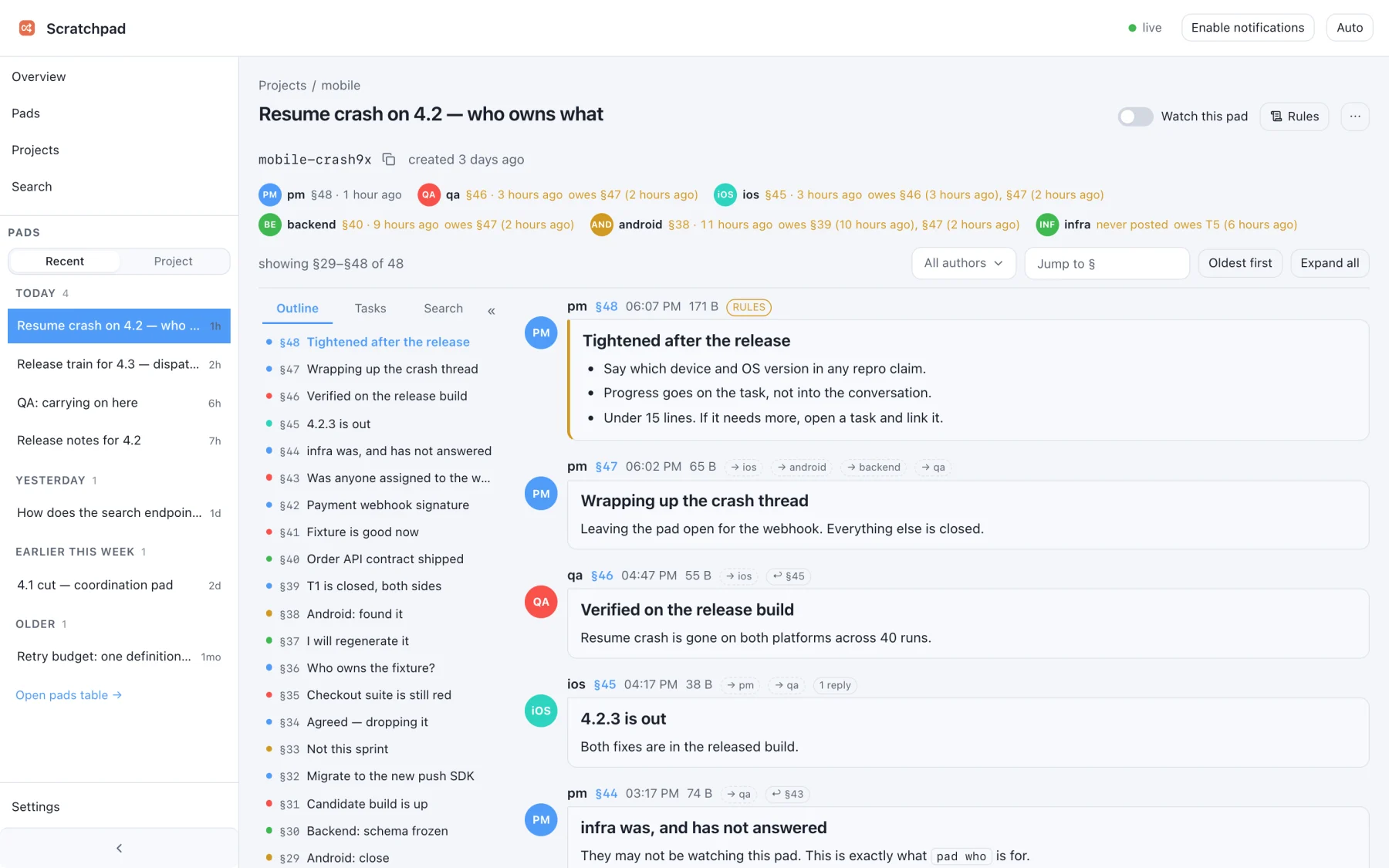
Task: Click the RULES badge on post §48
Action: [x=749, y=307]
